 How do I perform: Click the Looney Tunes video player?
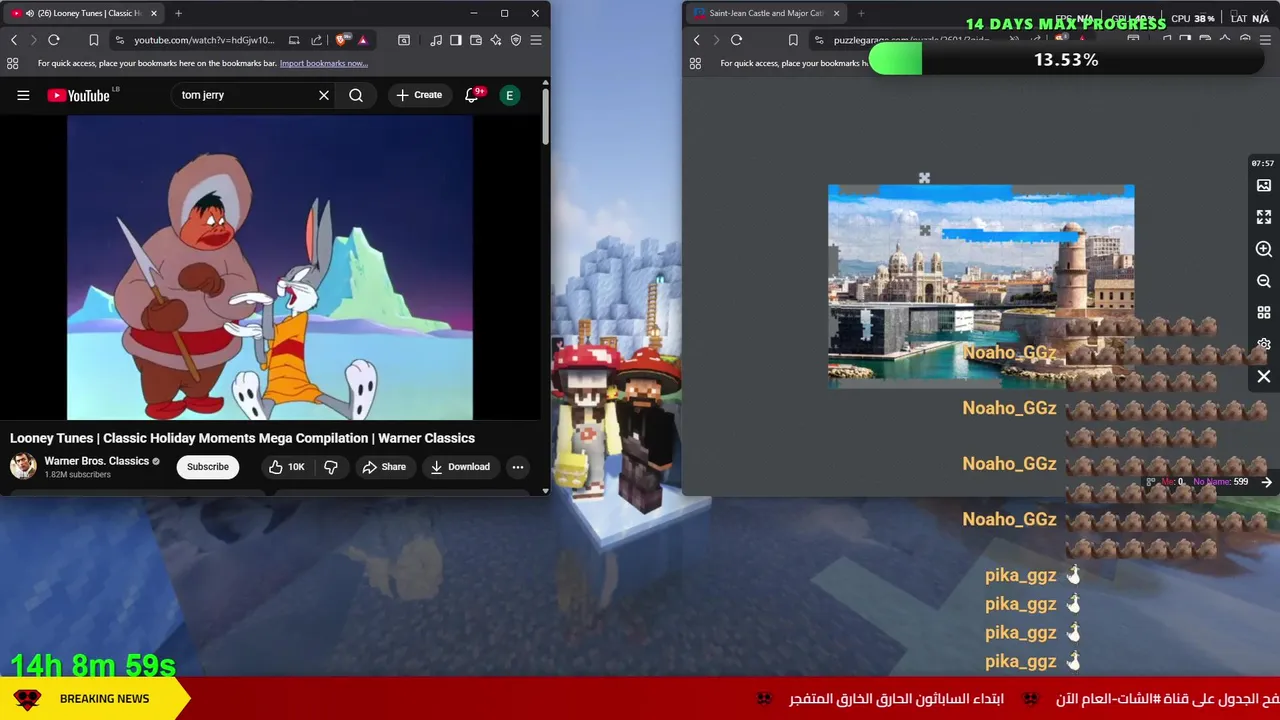point(270,267)
